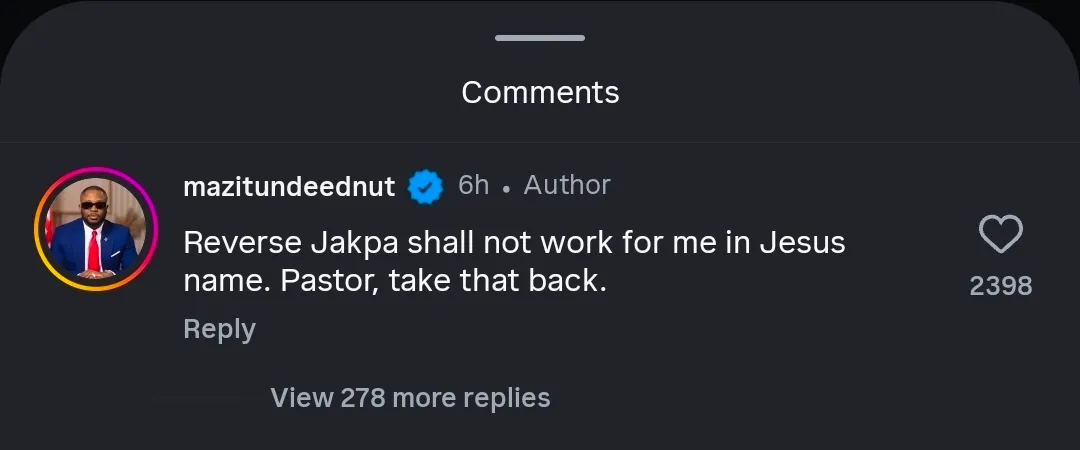
Task: Click the dark backdrop corner above the sheet
Action: pyautogui.click(x=15, y=15)
